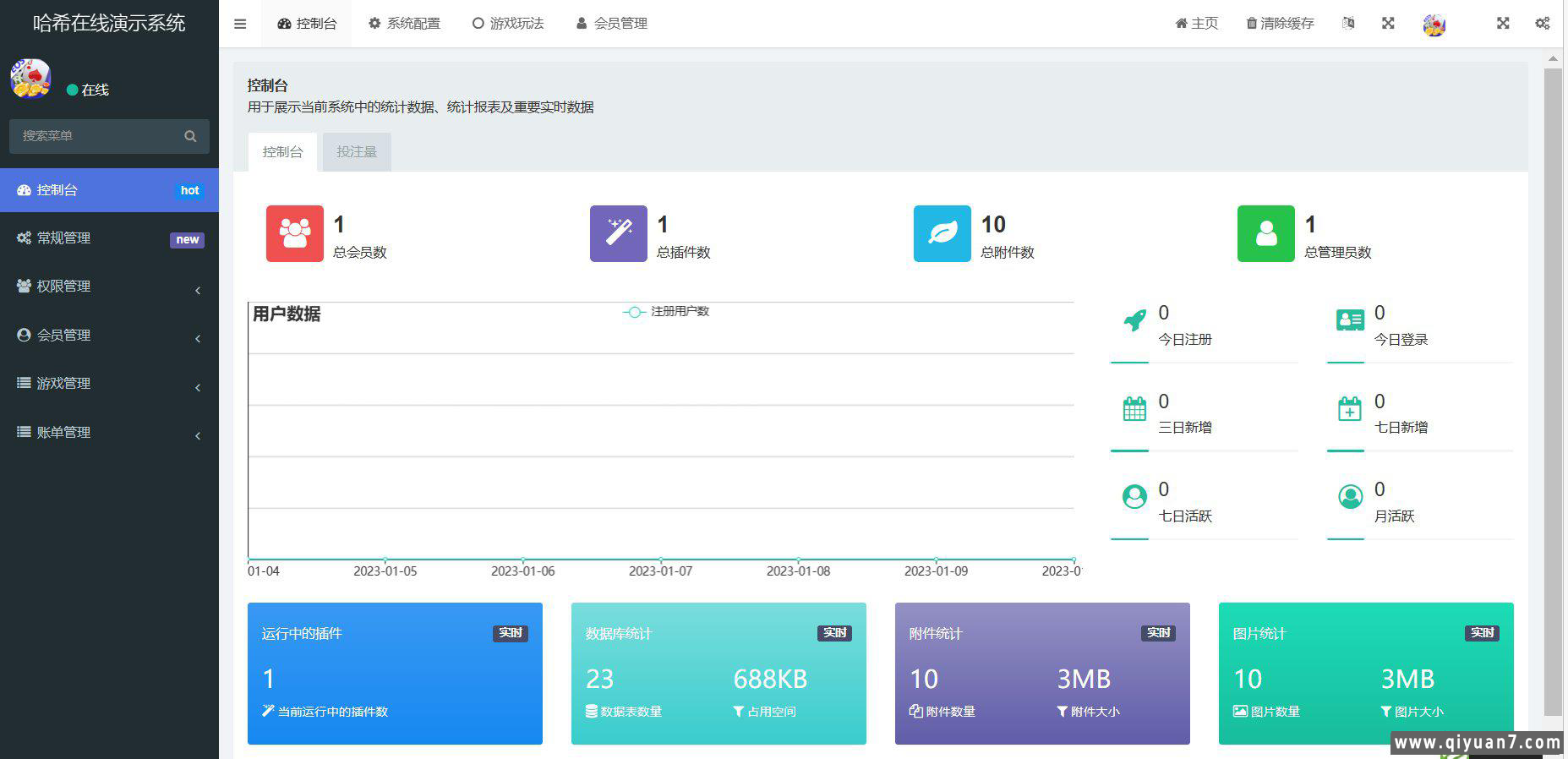
Task: Click the rocket icon for 今日注册
Action: point(1134,320)
